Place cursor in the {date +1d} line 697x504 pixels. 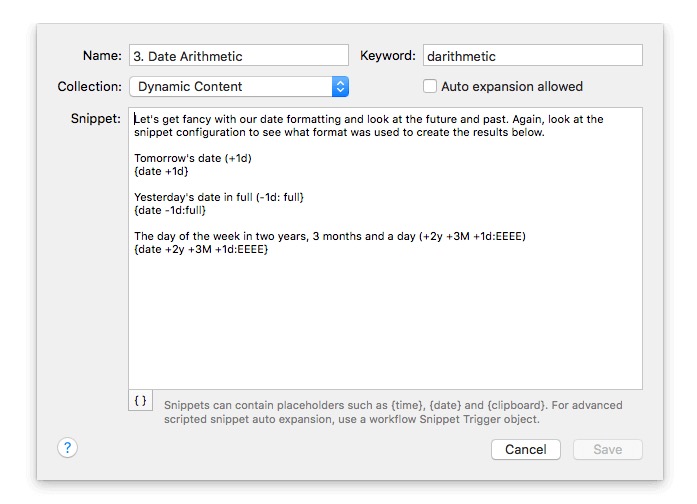161,171
